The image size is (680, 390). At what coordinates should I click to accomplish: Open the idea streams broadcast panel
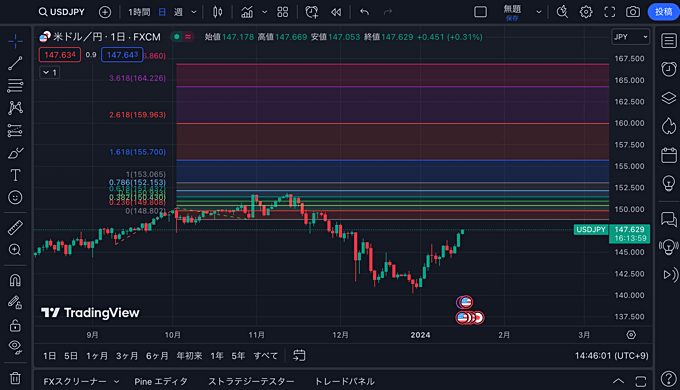coord(669,247)
